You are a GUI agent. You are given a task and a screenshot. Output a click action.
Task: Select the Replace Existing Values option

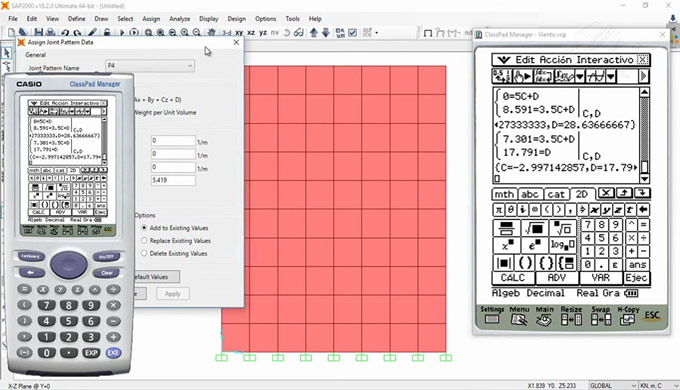pyautogui.click(x=176, y=240)
